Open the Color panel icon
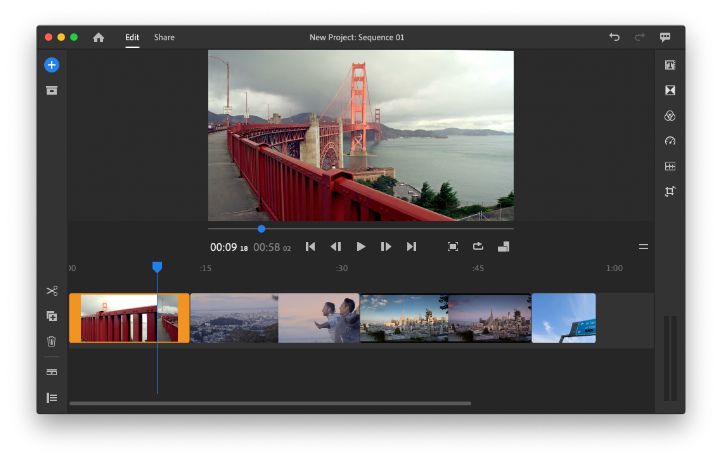The image size is (720, 461). (x=670, y=116)
